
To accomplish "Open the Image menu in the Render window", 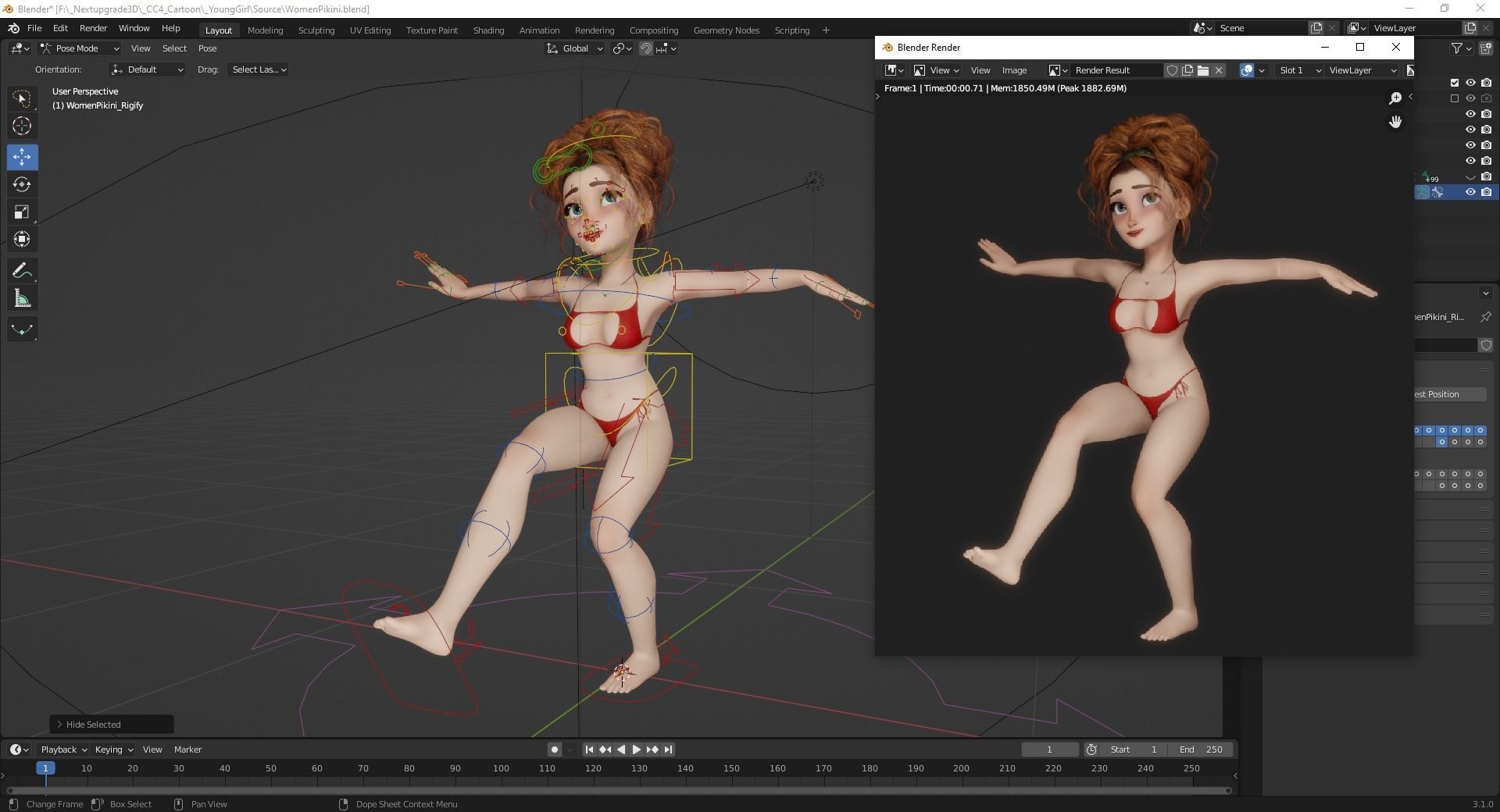I will [1014, 70].
